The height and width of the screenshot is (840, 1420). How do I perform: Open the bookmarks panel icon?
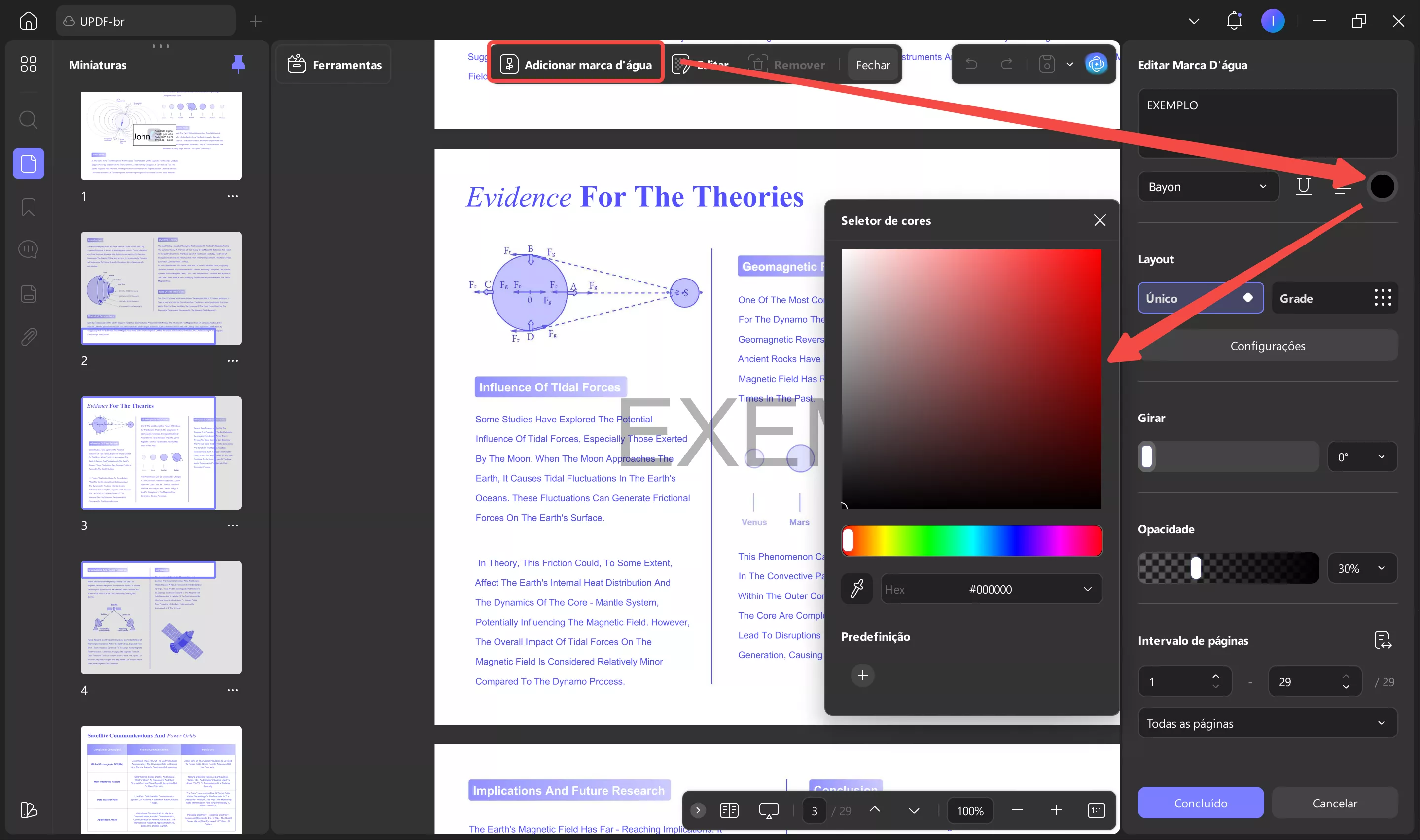28,207
